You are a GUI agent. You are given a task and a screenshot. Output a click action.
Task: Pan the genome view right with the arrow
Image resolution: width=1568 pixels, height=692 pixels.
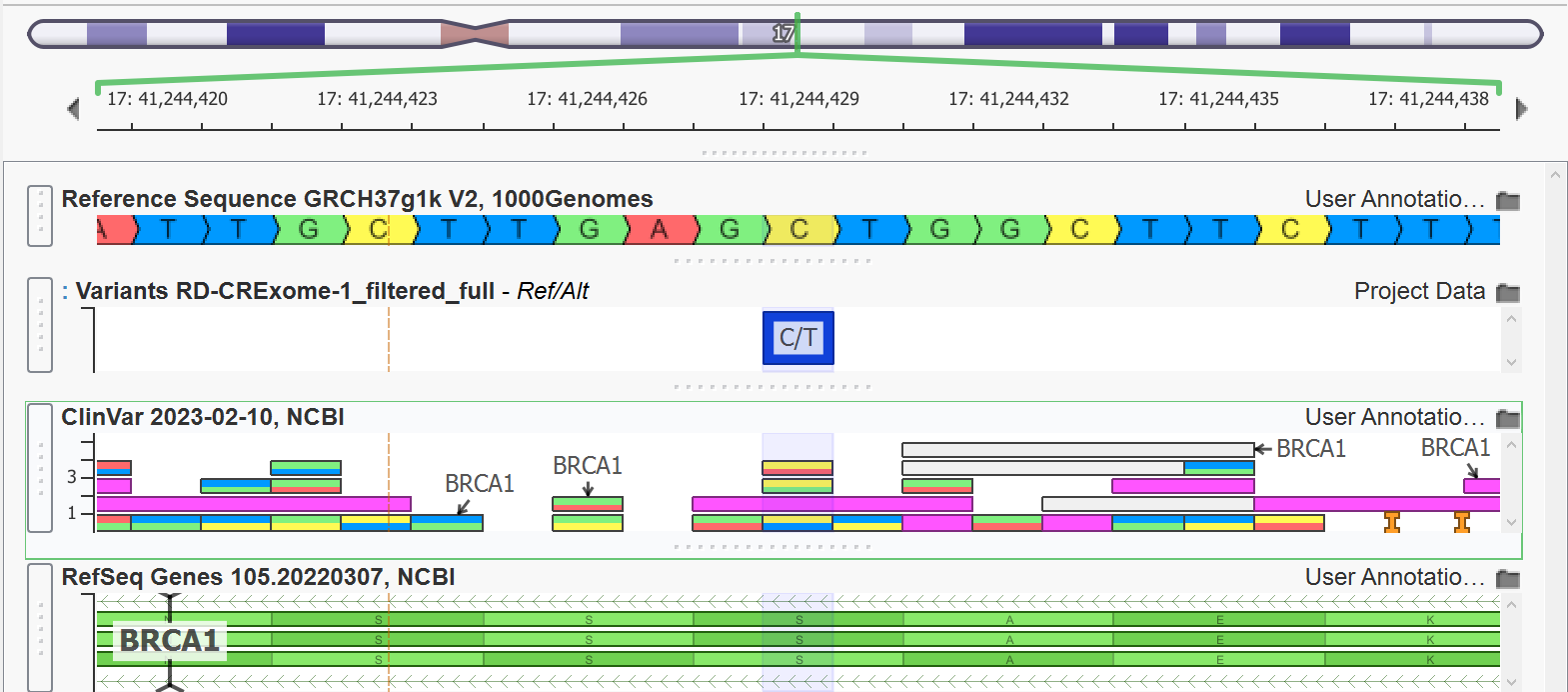pyautogui.click(x=1521, y=108)
